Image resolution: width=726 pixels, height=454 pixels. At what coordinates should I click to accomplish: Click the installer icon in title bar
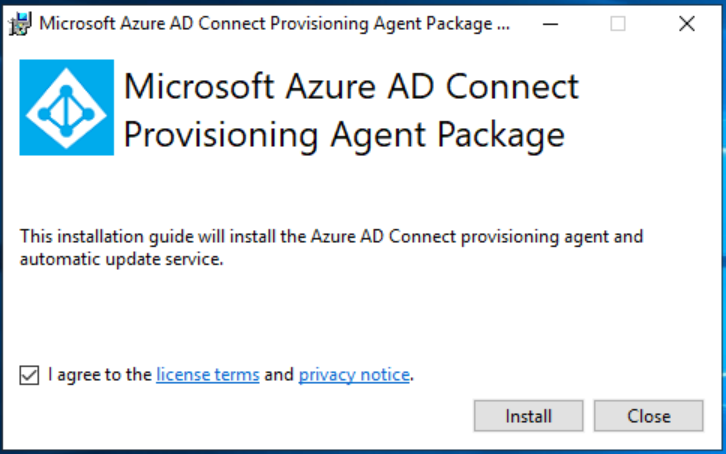(19, 24)
